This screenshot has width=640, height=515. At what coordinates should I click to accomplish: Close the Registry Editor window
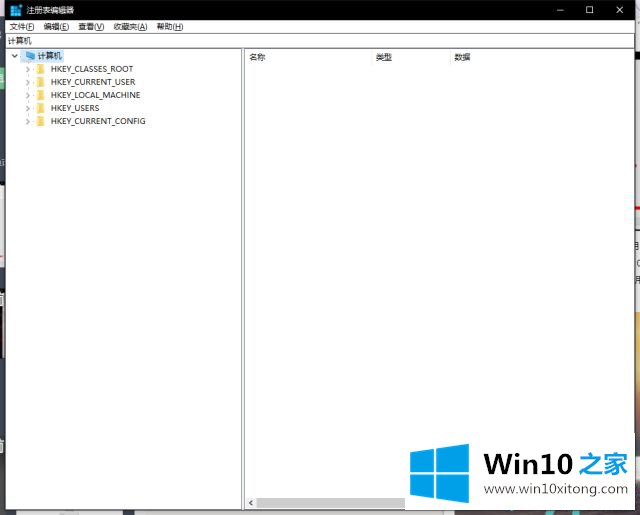pos(619,10)
